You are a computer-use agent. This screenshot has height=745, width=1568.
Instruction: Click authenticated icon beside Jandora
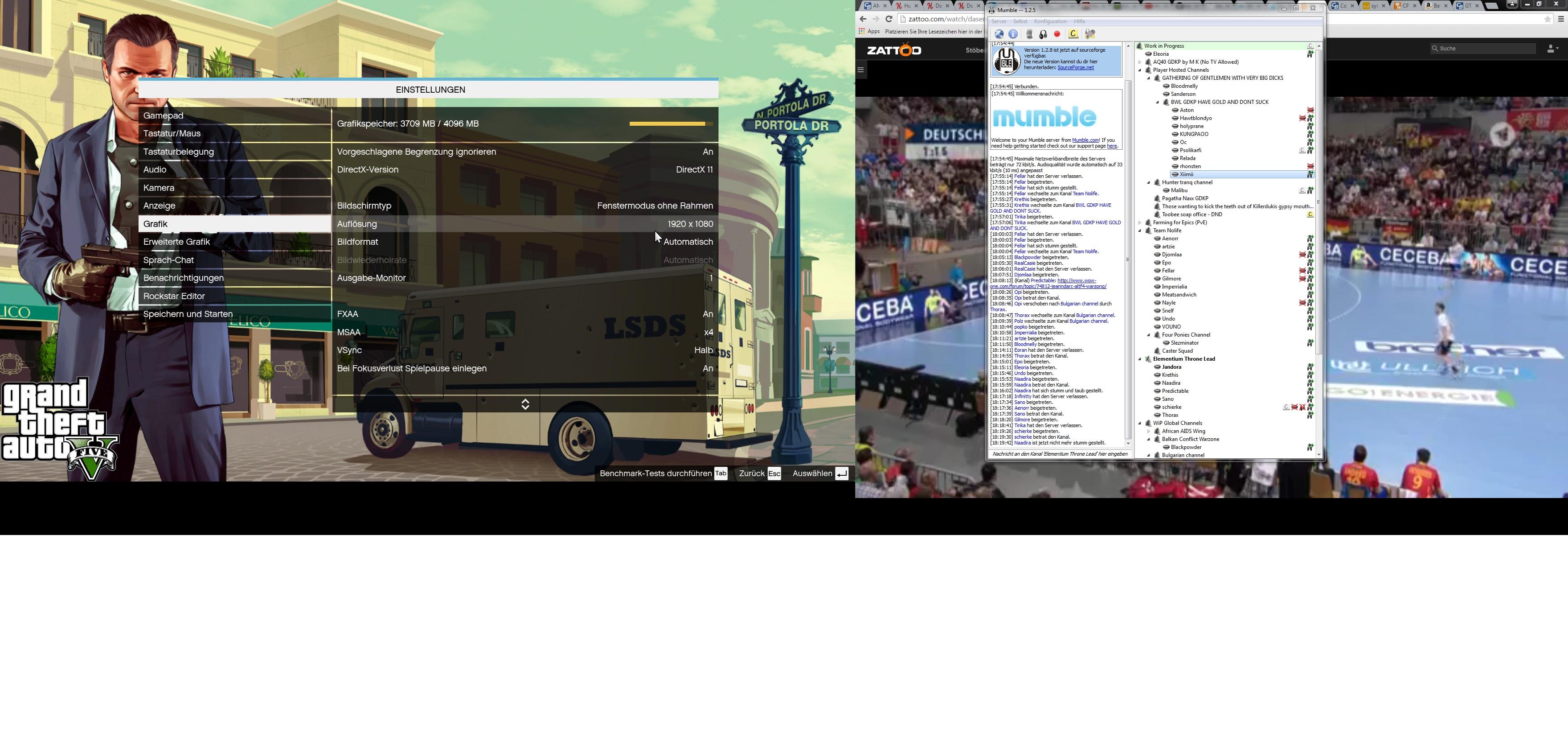(1310, 367)
